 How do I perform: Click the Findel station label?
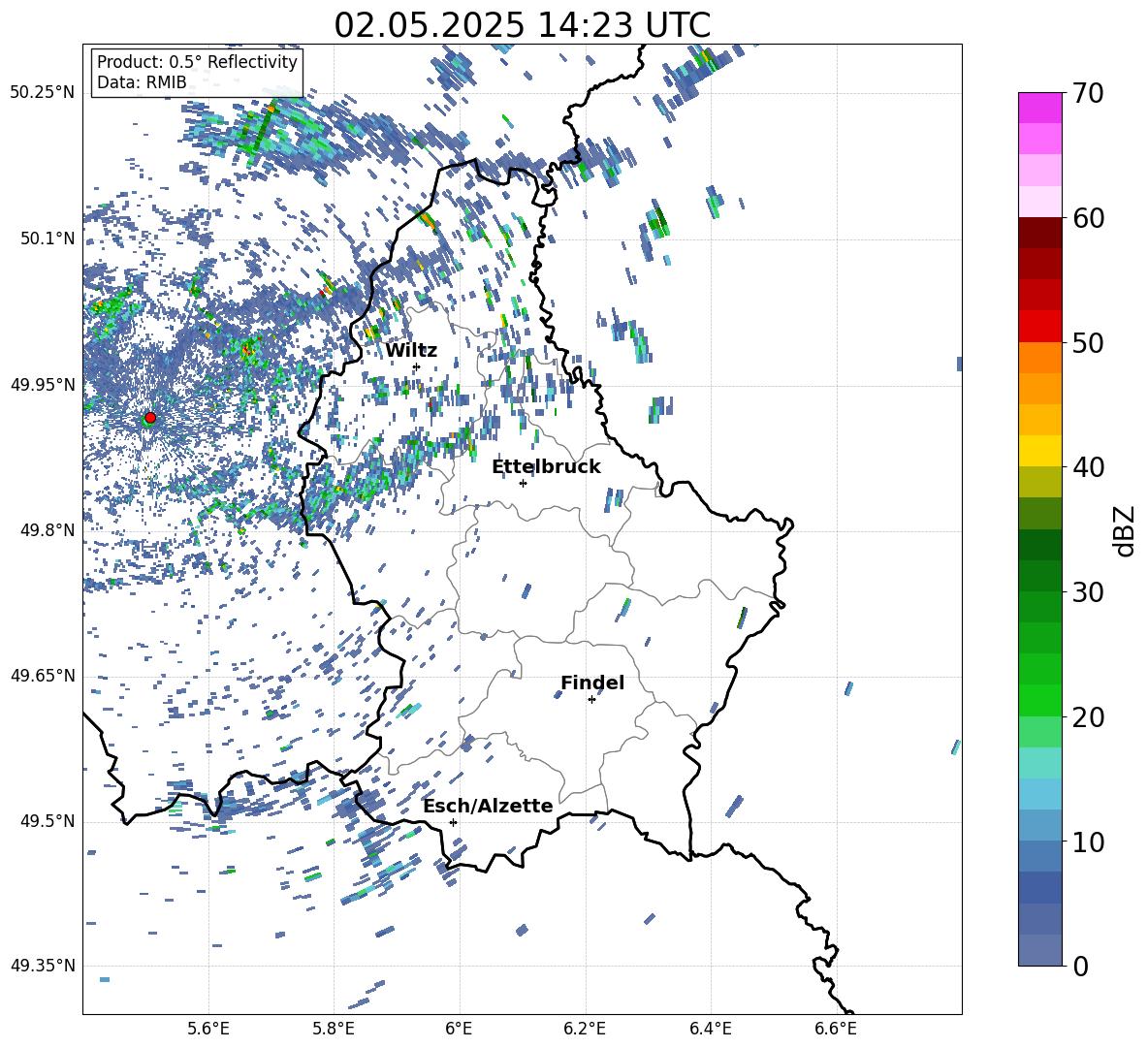pyautogui.click(x=592, y=683)
